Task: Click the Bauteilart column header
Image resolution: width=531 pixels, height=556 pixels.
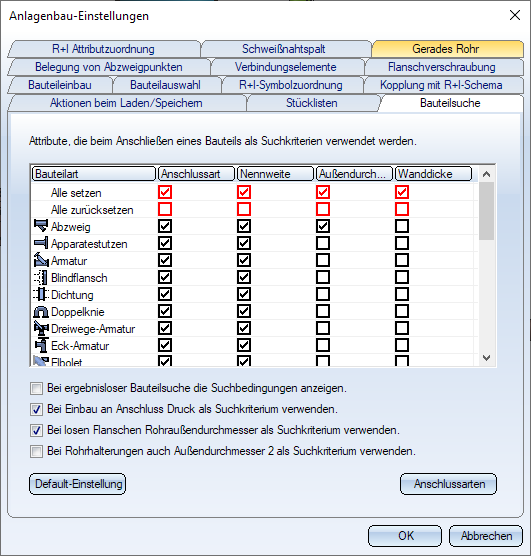Action: (94, 174)
